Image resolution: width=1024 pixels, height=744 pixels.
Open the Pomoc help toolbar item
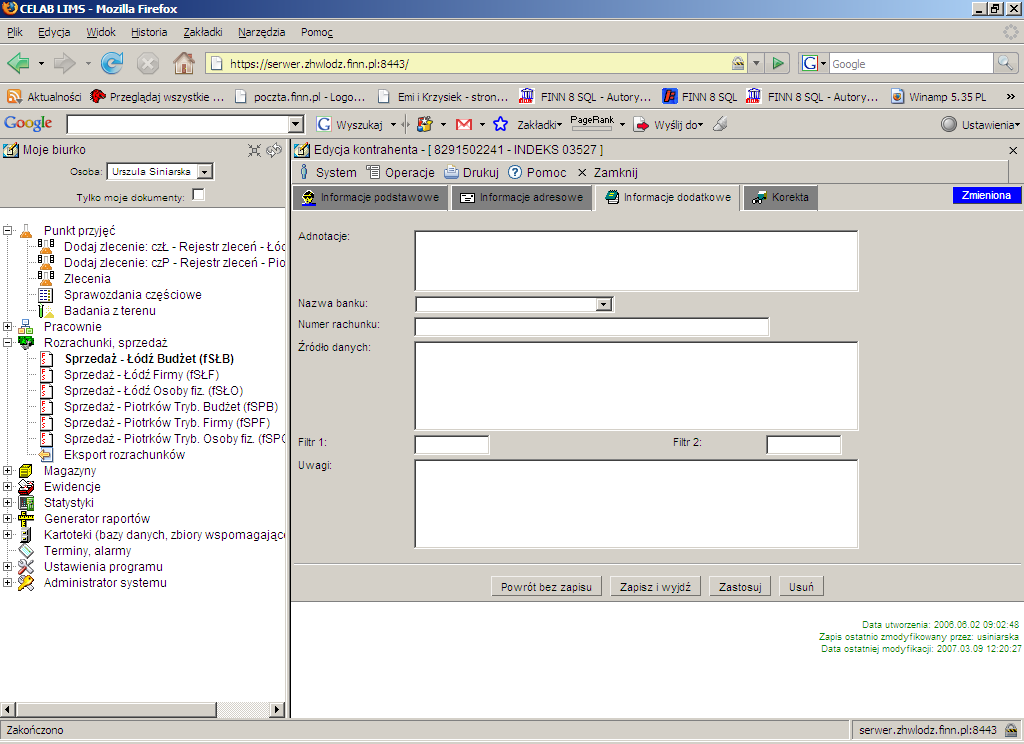(x=537, y=172)
